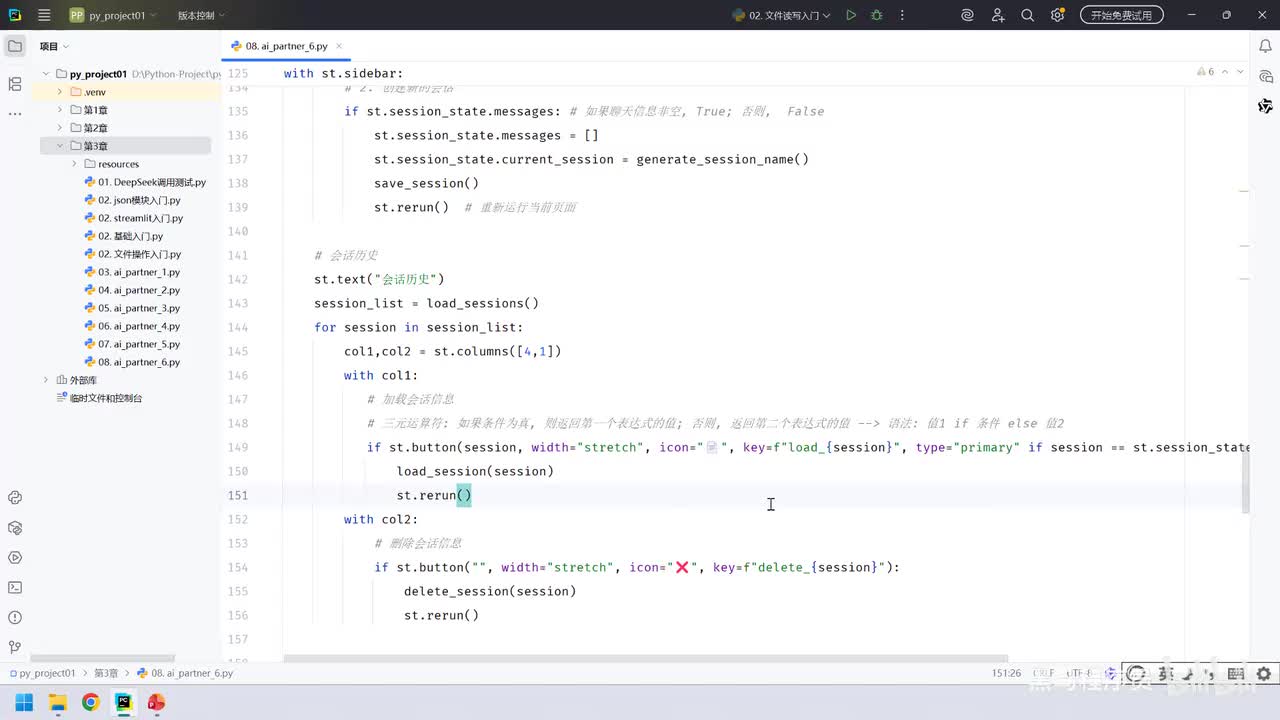Open the Structure tool window icon
Screen dimensions: 1280x720
(15, 84)
